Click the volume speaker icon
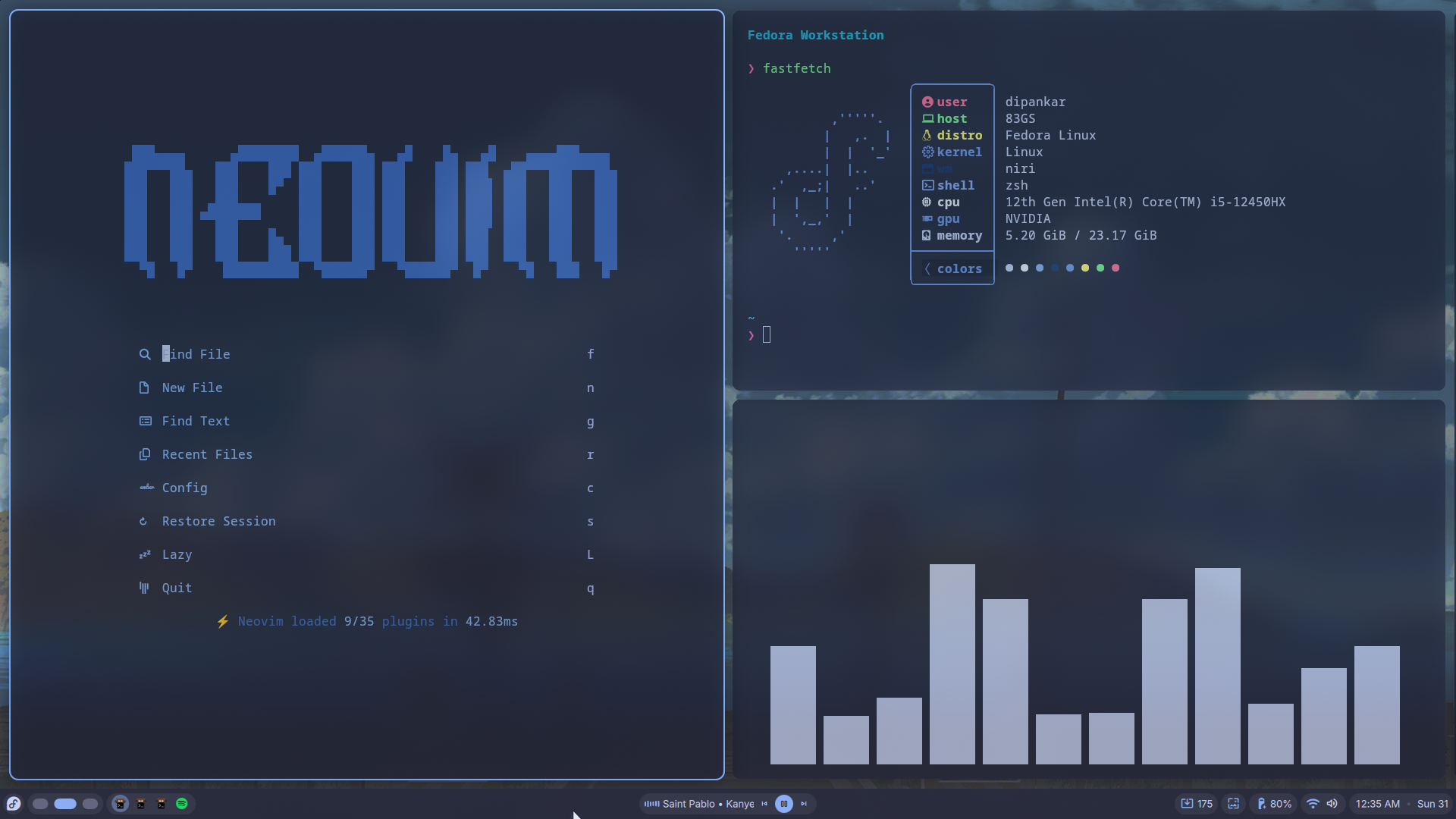This screenshot has width=1456, height=819. click(x=1332, y=804)
